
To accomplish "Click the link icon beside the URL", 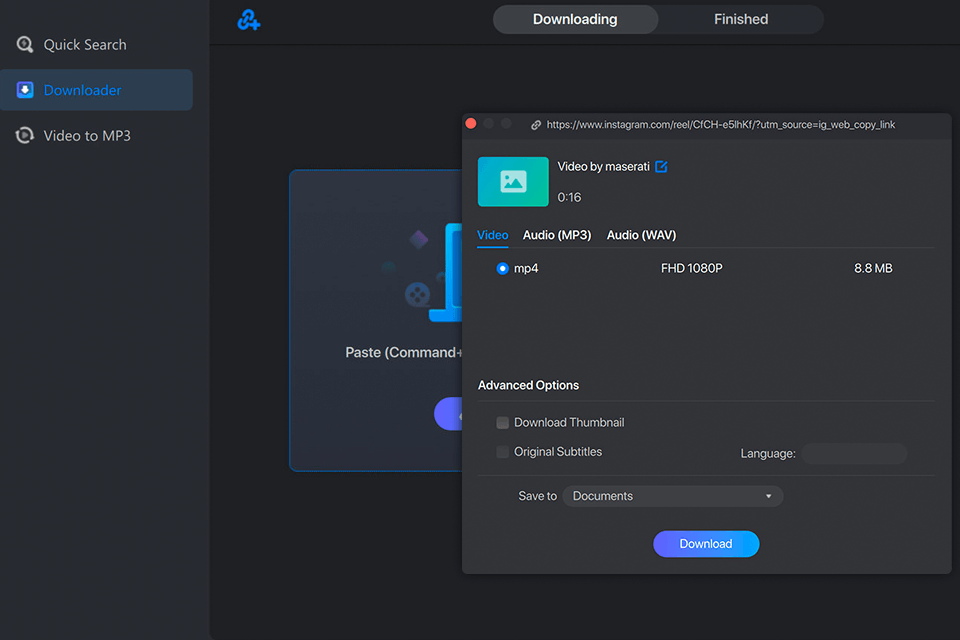I will coord(536,125).
